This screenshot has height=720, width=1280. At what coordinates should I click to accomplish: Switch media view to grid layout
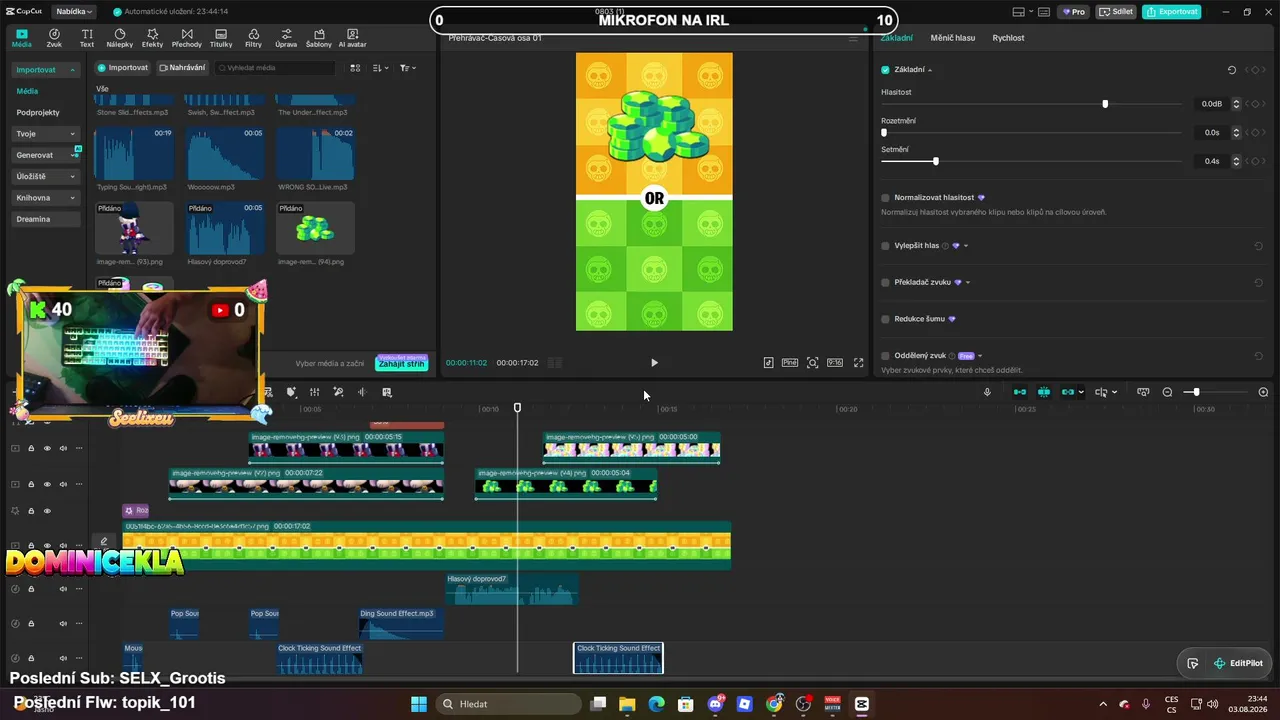tap(355, 68)
